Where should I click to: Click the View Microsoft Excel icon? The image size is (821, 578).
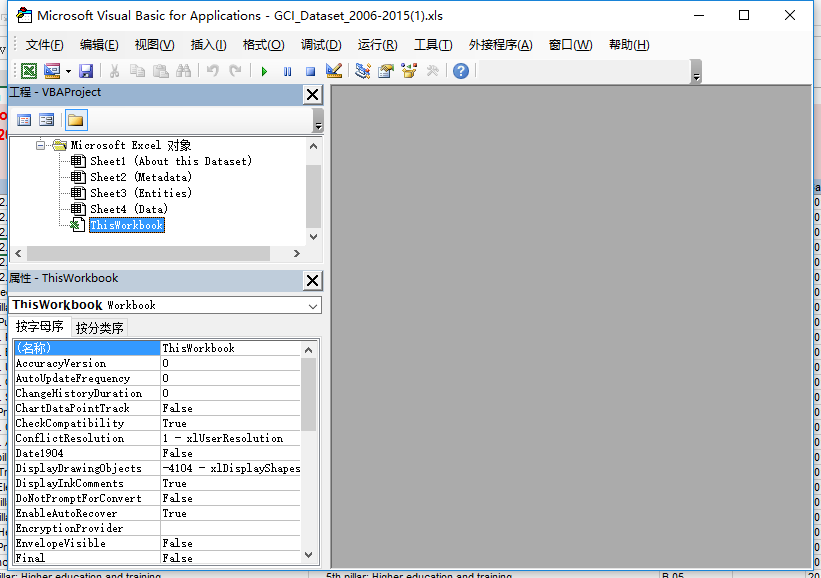click(x=29, y=71)
